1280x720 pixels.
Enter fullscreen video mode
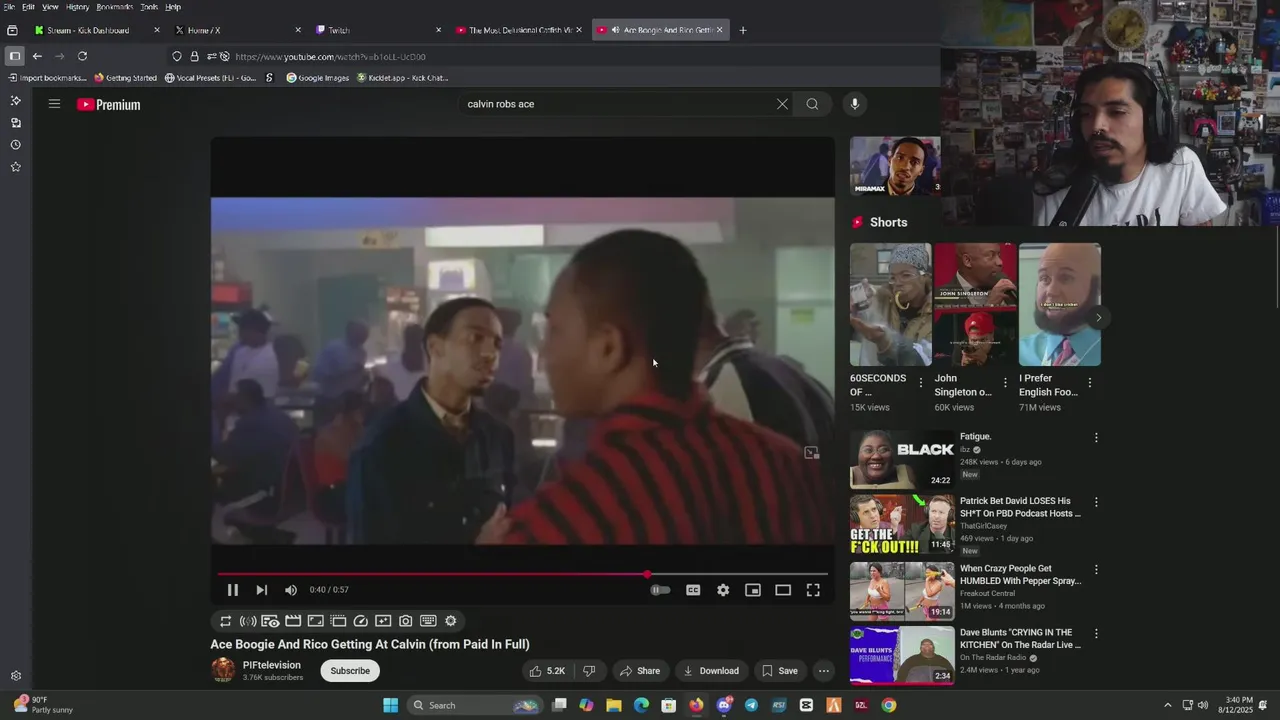[x=813, y=590]
